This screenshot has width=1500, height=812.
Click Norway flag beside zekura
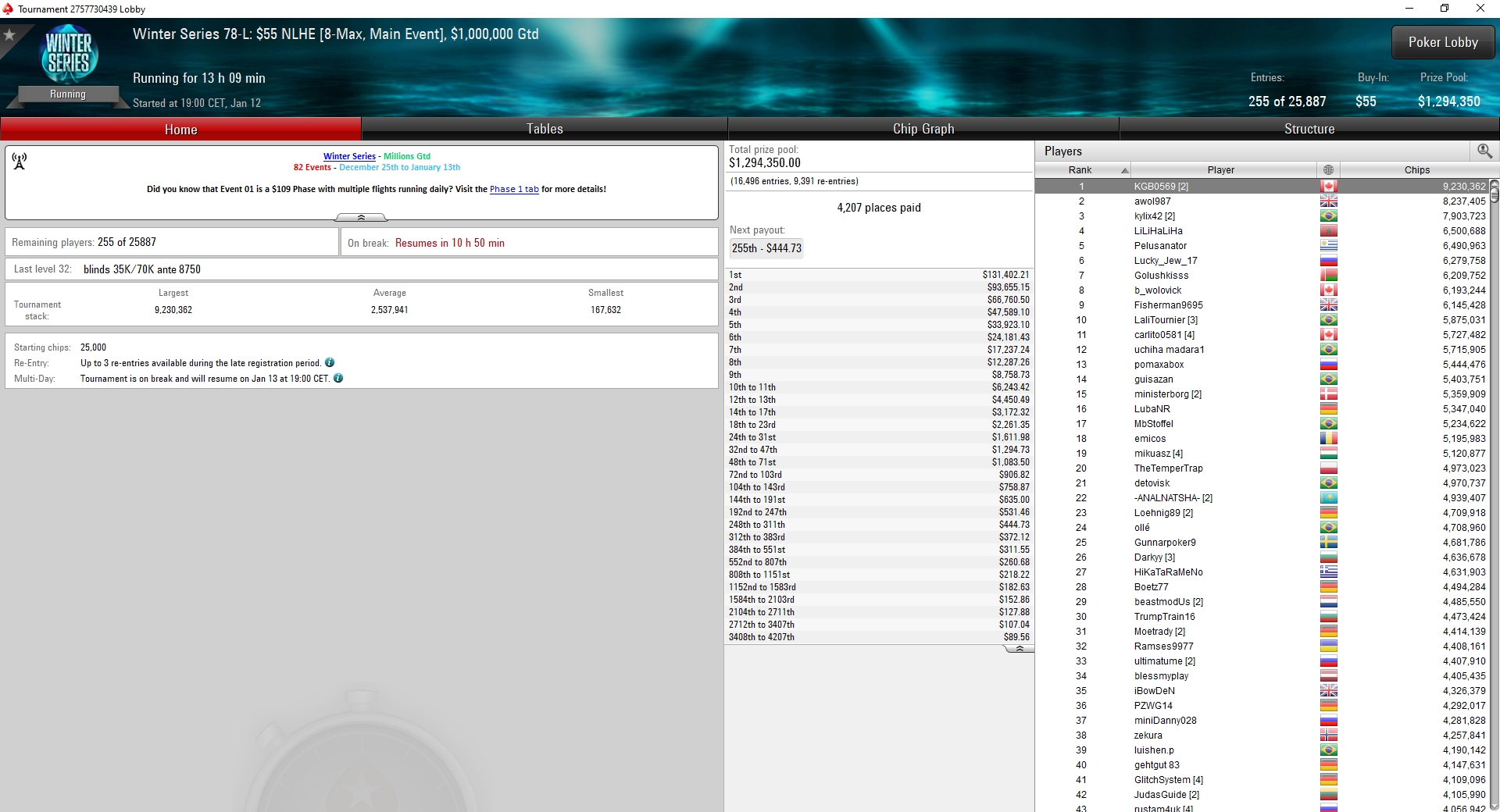1328,735
